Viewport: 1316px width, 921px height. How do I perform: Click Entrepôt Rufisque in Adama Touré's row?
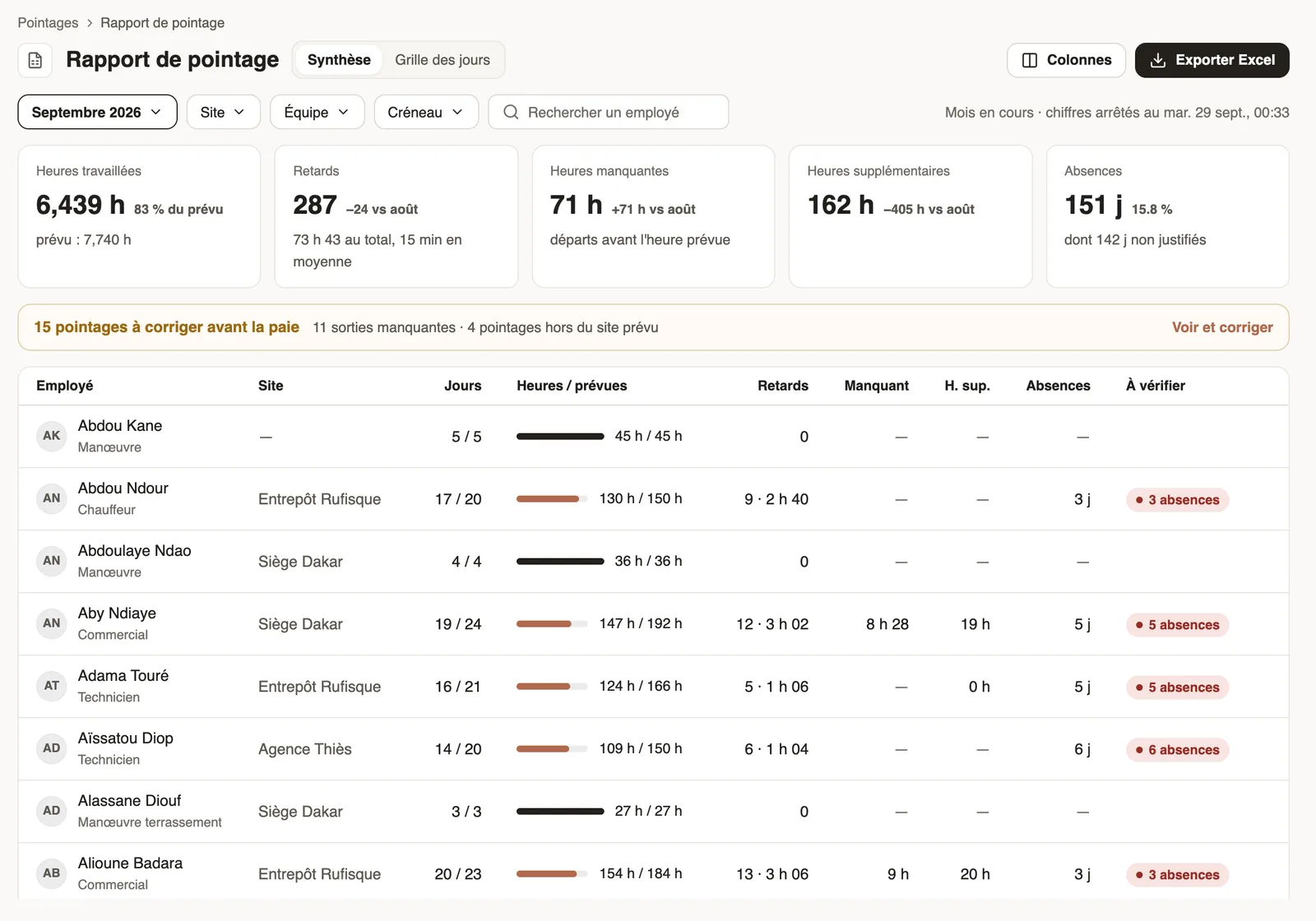click(320, 687)
